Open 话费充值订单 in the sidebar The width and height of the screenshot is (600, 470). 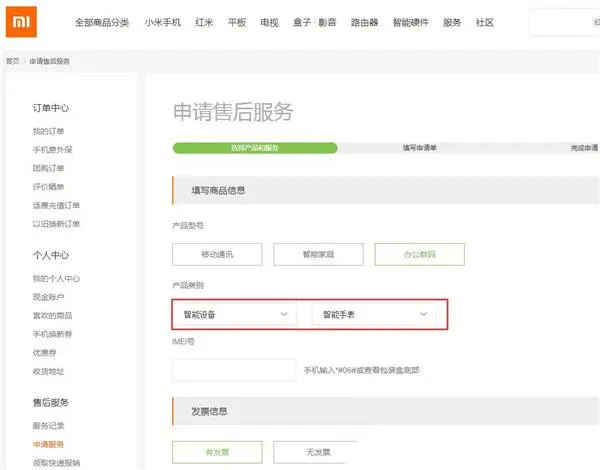pyautogui.click(x=56, y=206)
